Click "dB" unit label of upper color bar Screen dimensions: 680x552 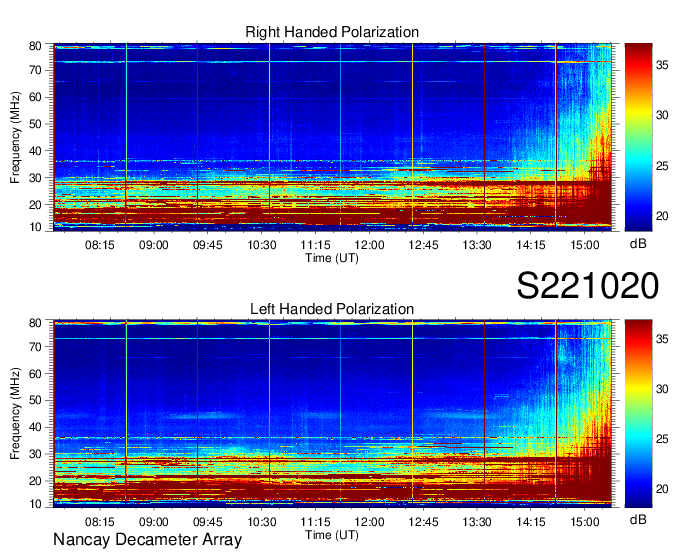[638, 244]
